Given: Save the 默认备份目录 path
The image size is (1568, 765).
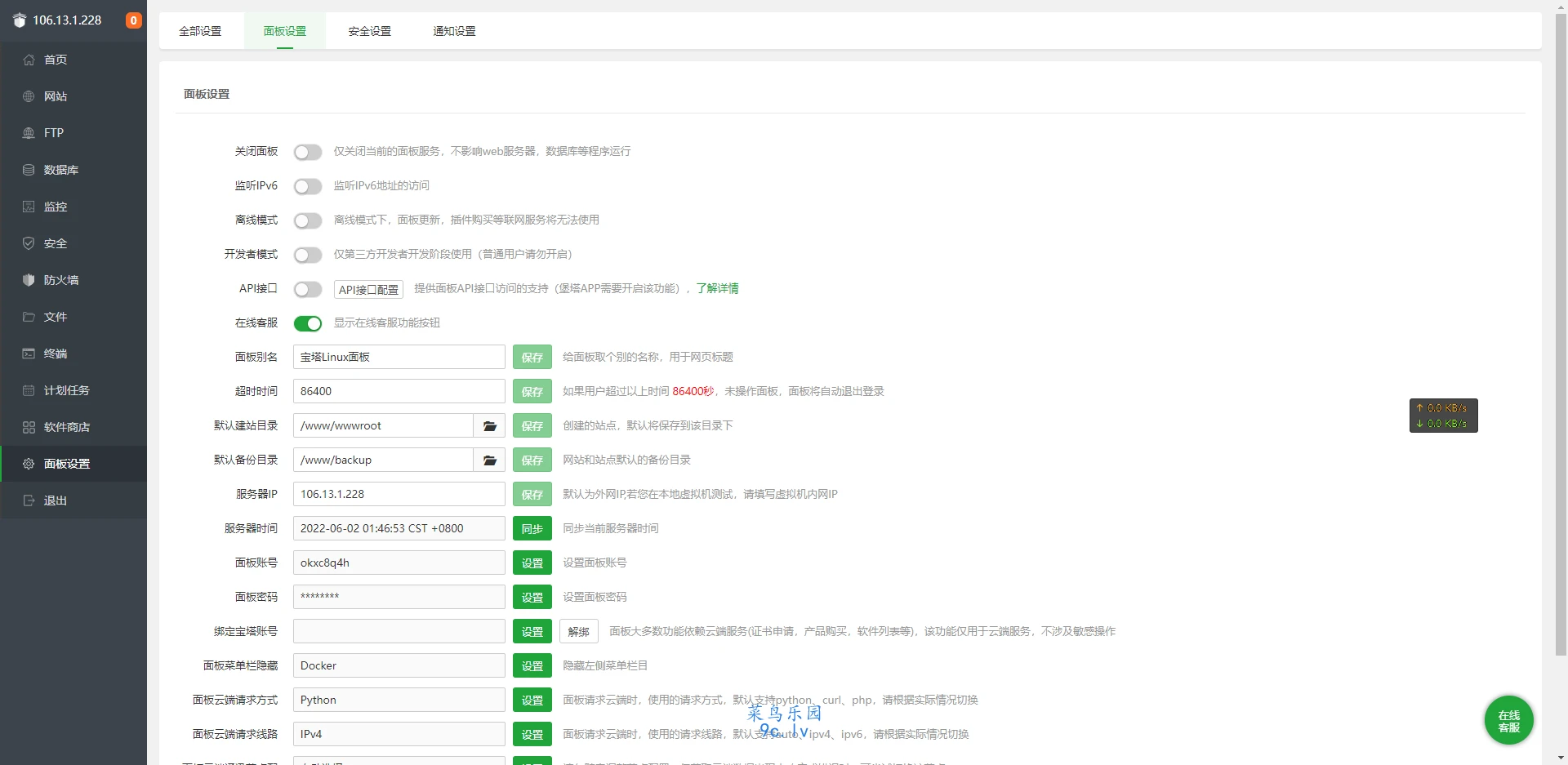Looking at the screenshot, I should tap(532, 460).
